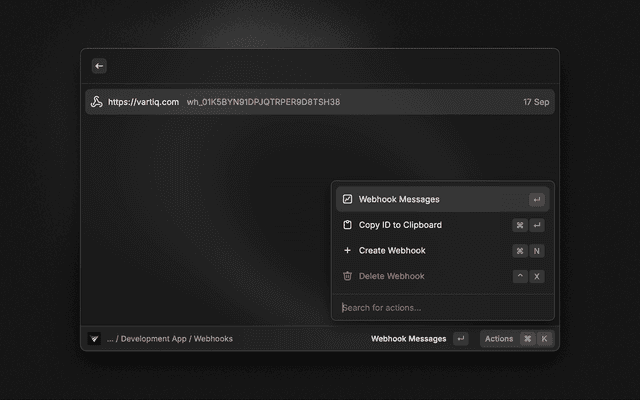Click the clipboard icon for Copy ID
Viewport: 640px width, 400px height.
tap(347, 225)
